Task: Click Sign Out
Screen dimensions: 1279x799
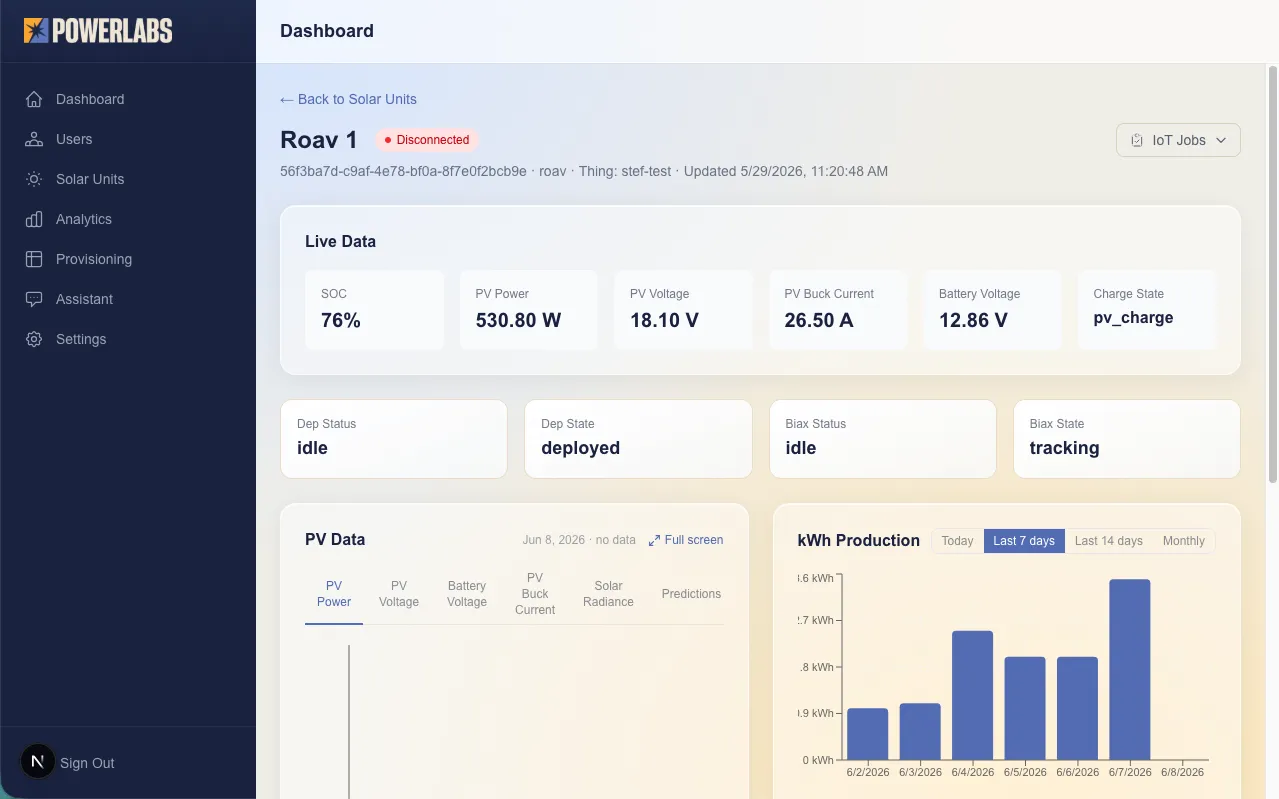Action: coord(87,763)
